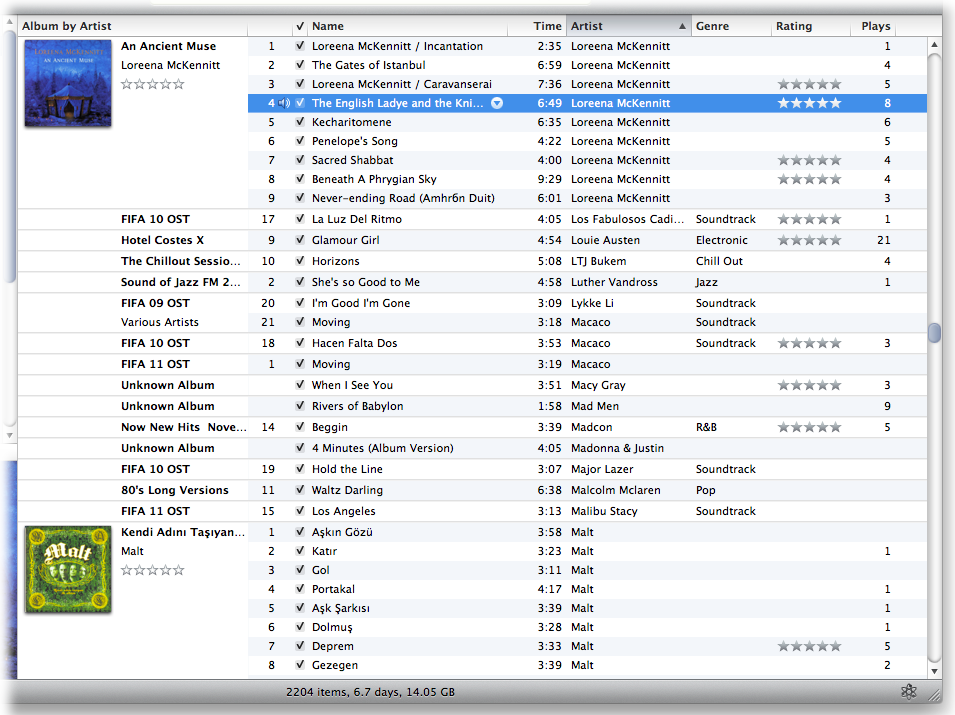This screenshot has width=955, height=715.
Task: Select the song Waltz Darling
Action: (x=347, y=490)
